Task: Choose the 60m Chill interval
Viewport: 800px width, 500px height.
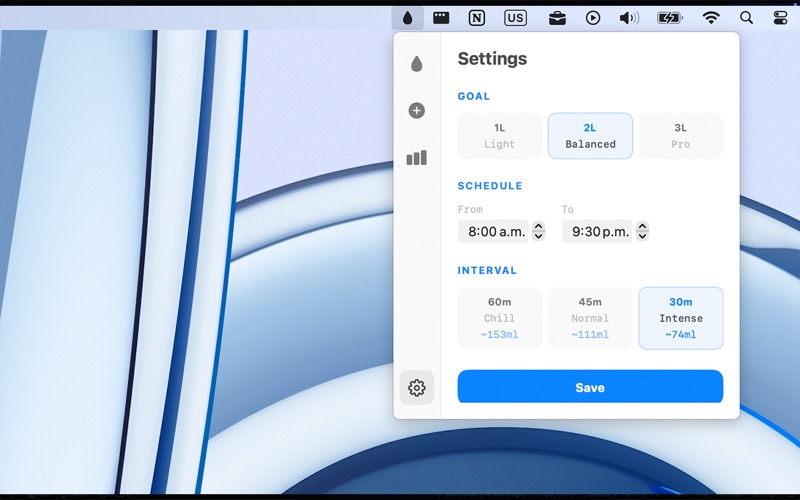Action: pyautogui.click(x=499, y=318)
